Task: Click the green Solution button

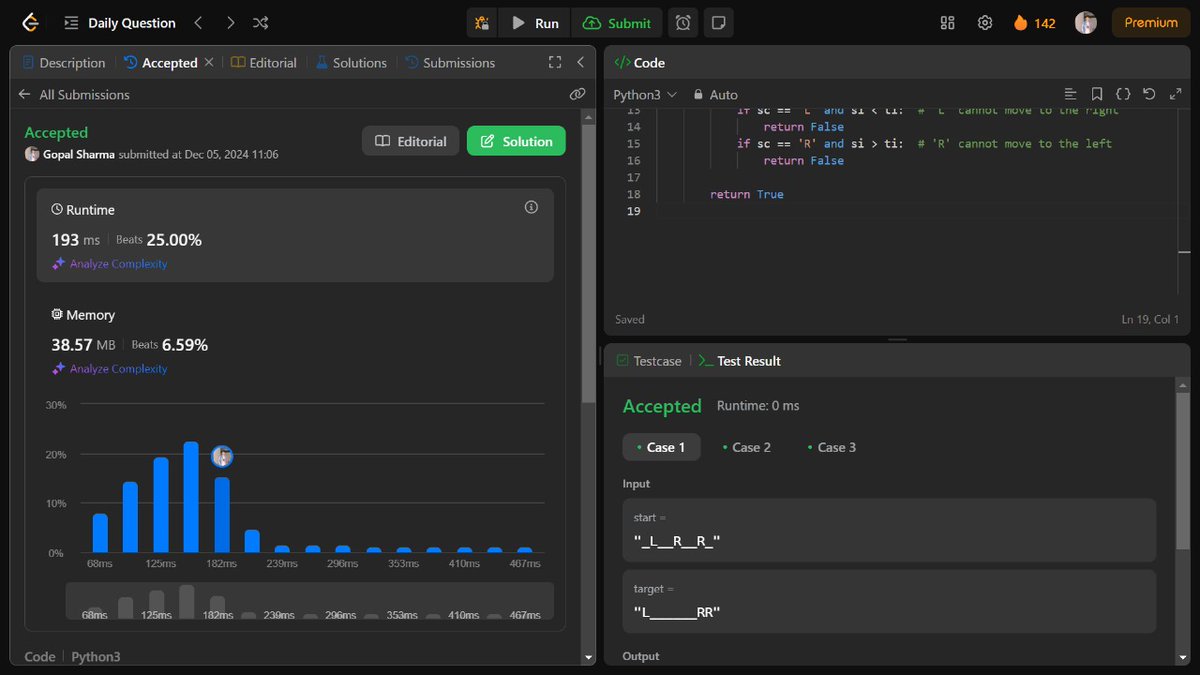Action: pos(516,141)
